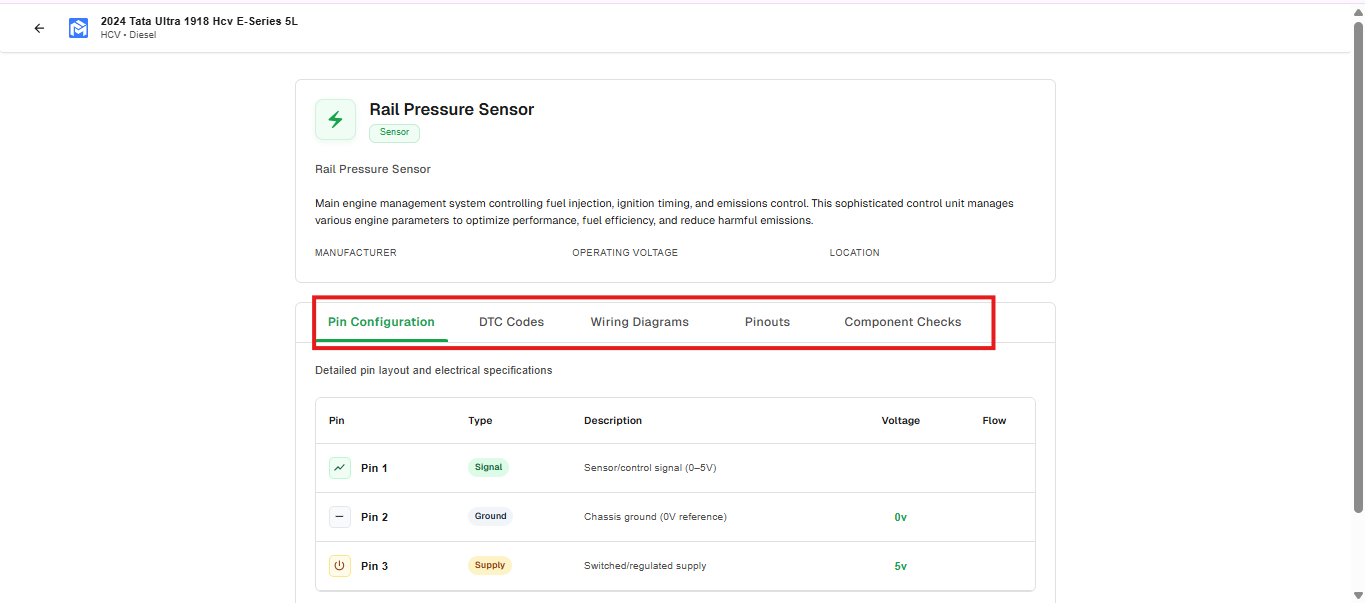
Task: Select the Ground badge for Pin 2
Action: [x=490, y=515]
